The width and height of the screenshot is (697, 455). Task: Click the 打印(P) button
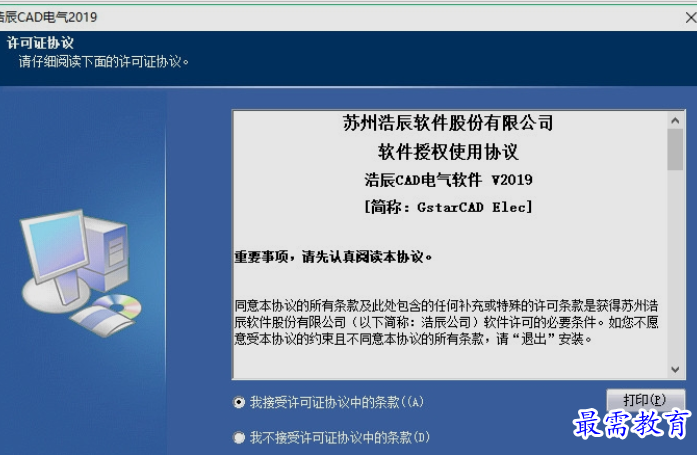coord(645,400)
